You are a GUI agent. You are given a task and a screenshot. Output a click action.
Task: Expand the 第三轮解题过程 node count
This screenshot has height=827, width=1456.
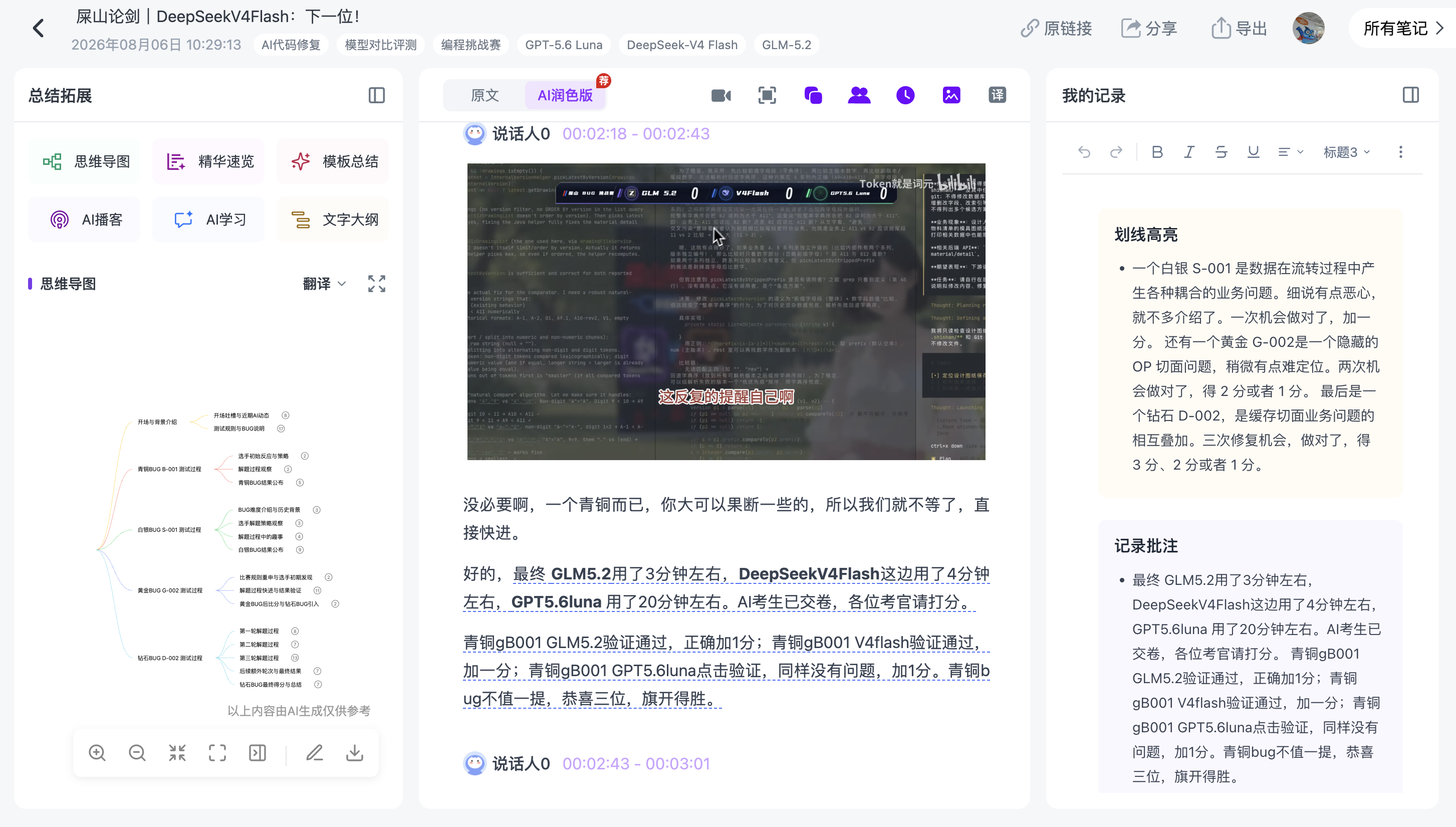point(295,658)
